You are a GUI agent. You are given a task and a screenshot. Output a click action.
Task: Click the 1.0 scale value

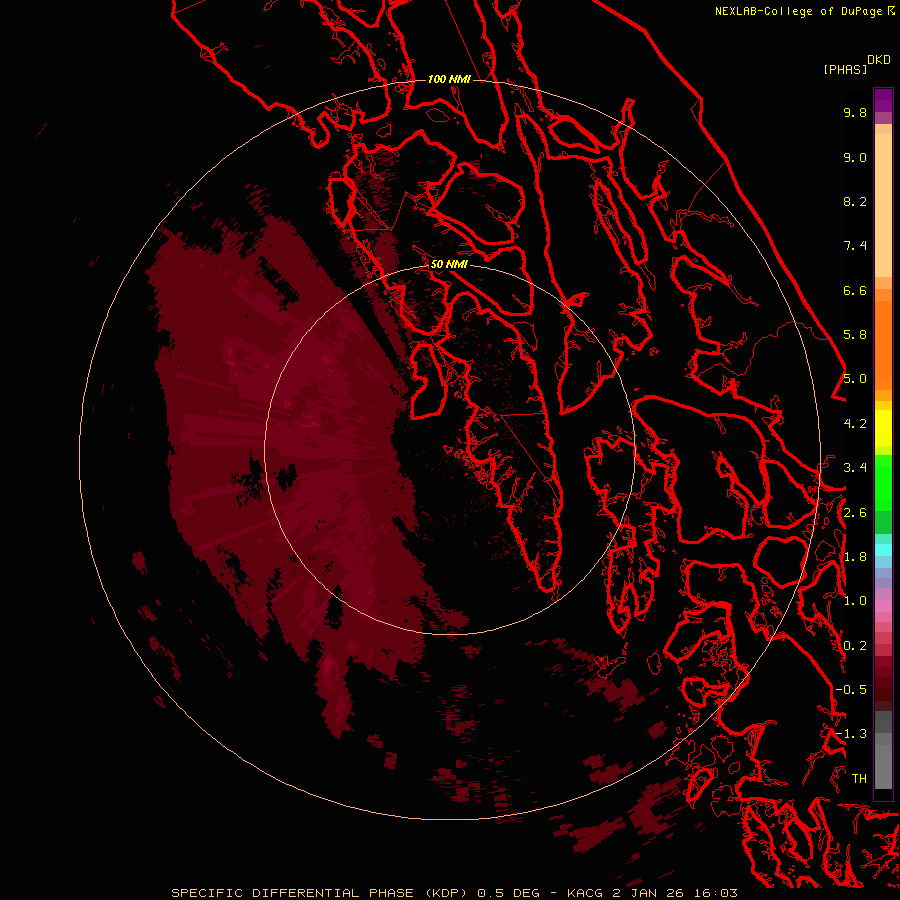pos(855,601)
